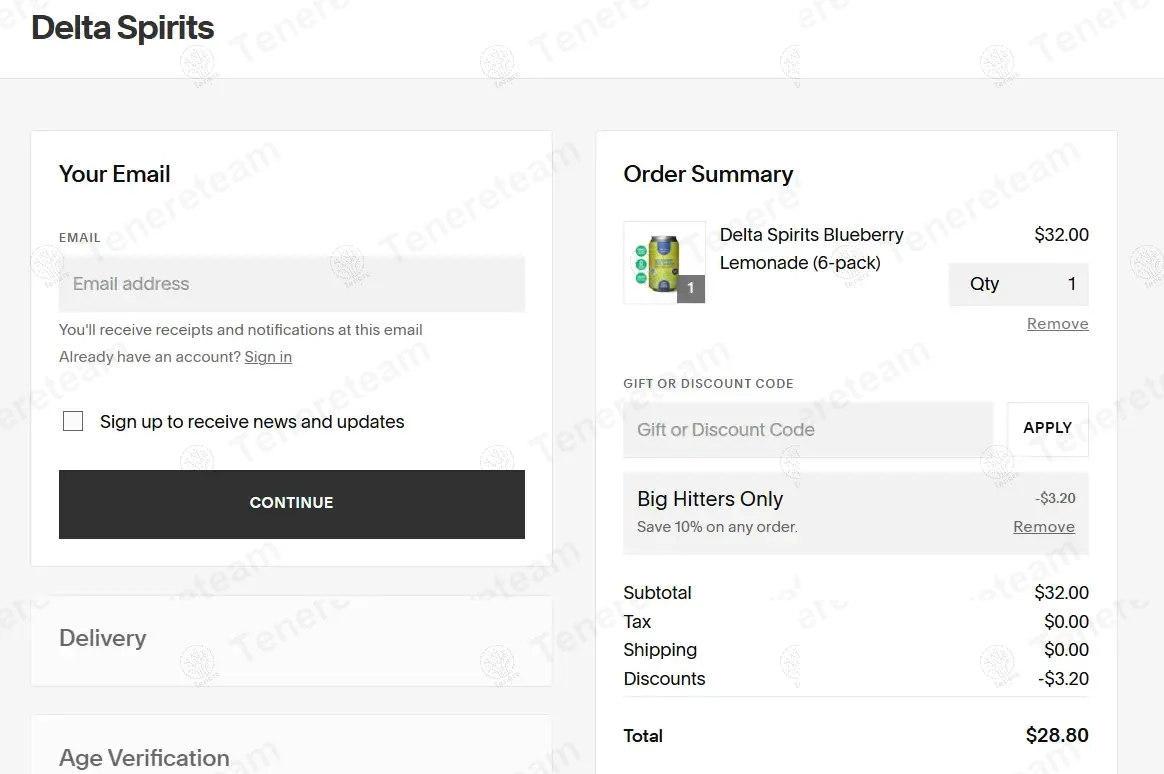1164x774 pixels.
Task: Enable the news and updates checkbox
Action: (73, 422)
